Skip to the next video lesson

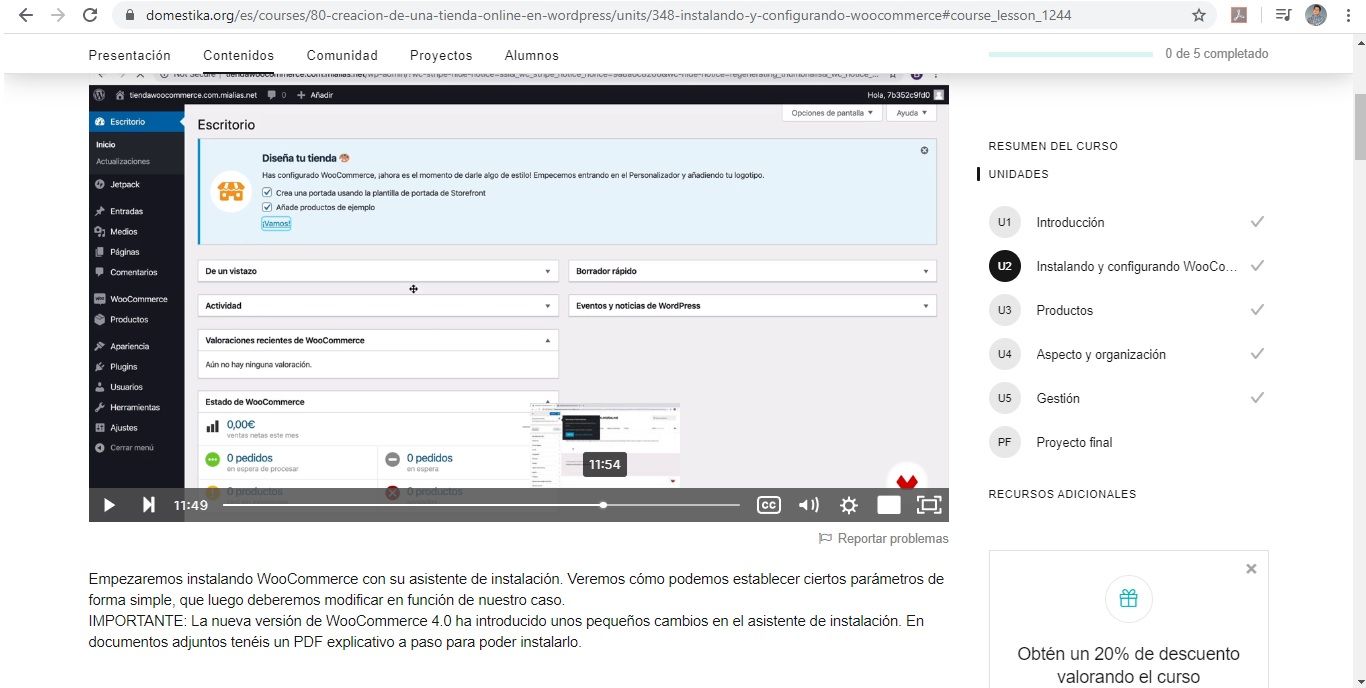coord(148,505)
